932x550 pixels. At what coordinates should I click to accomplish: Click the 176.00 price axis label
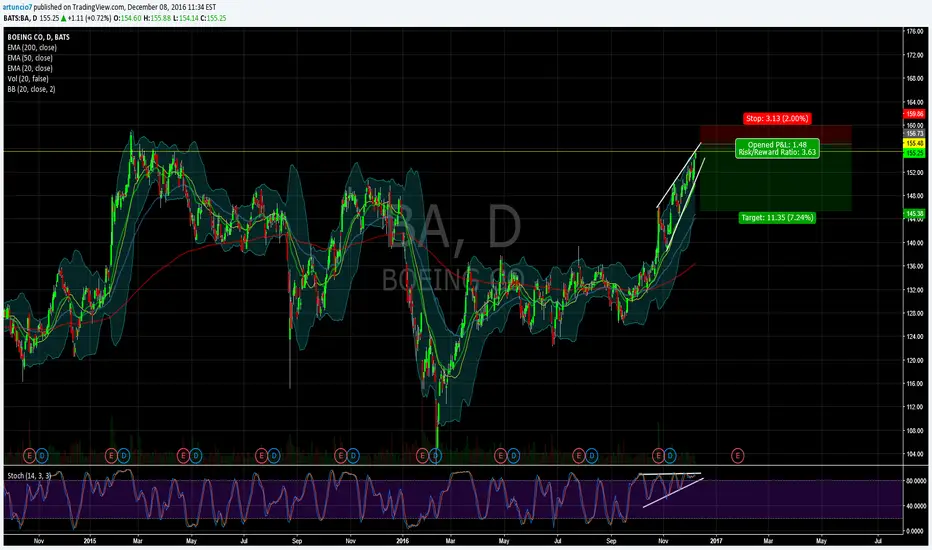915,32
